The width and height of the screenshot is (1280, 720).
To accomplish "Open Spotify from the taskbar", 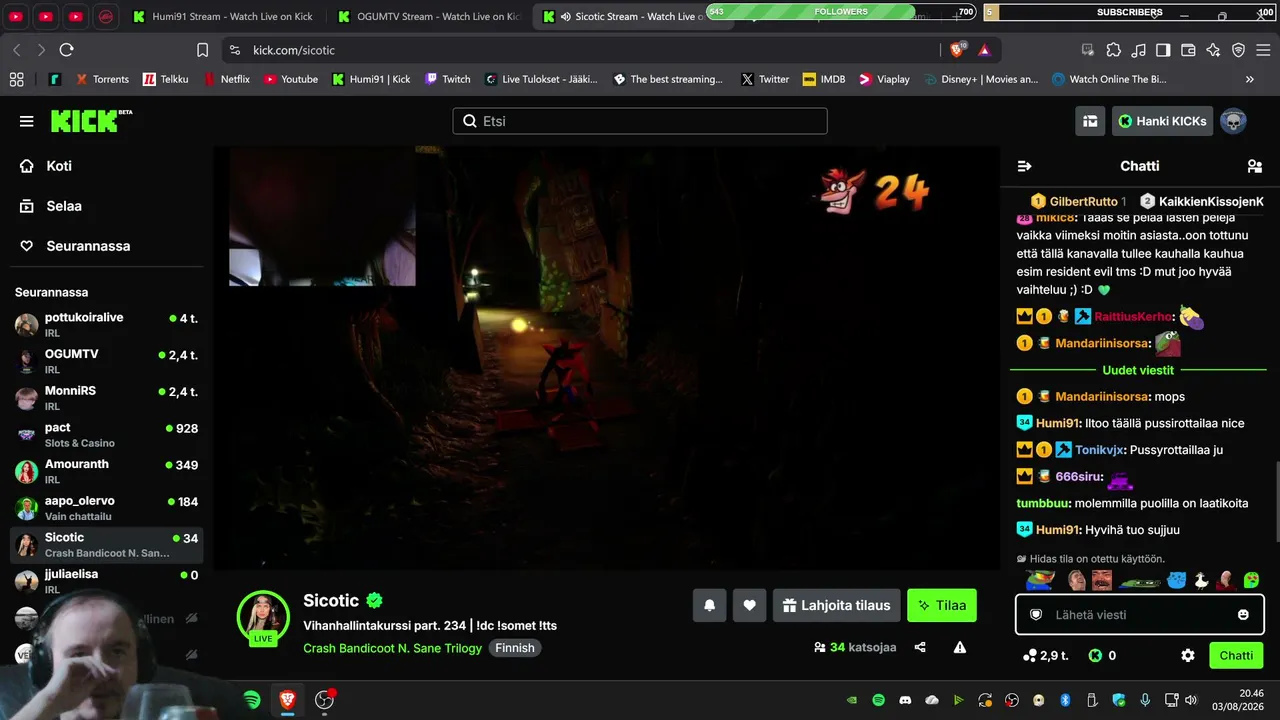I will click(252, 700).
